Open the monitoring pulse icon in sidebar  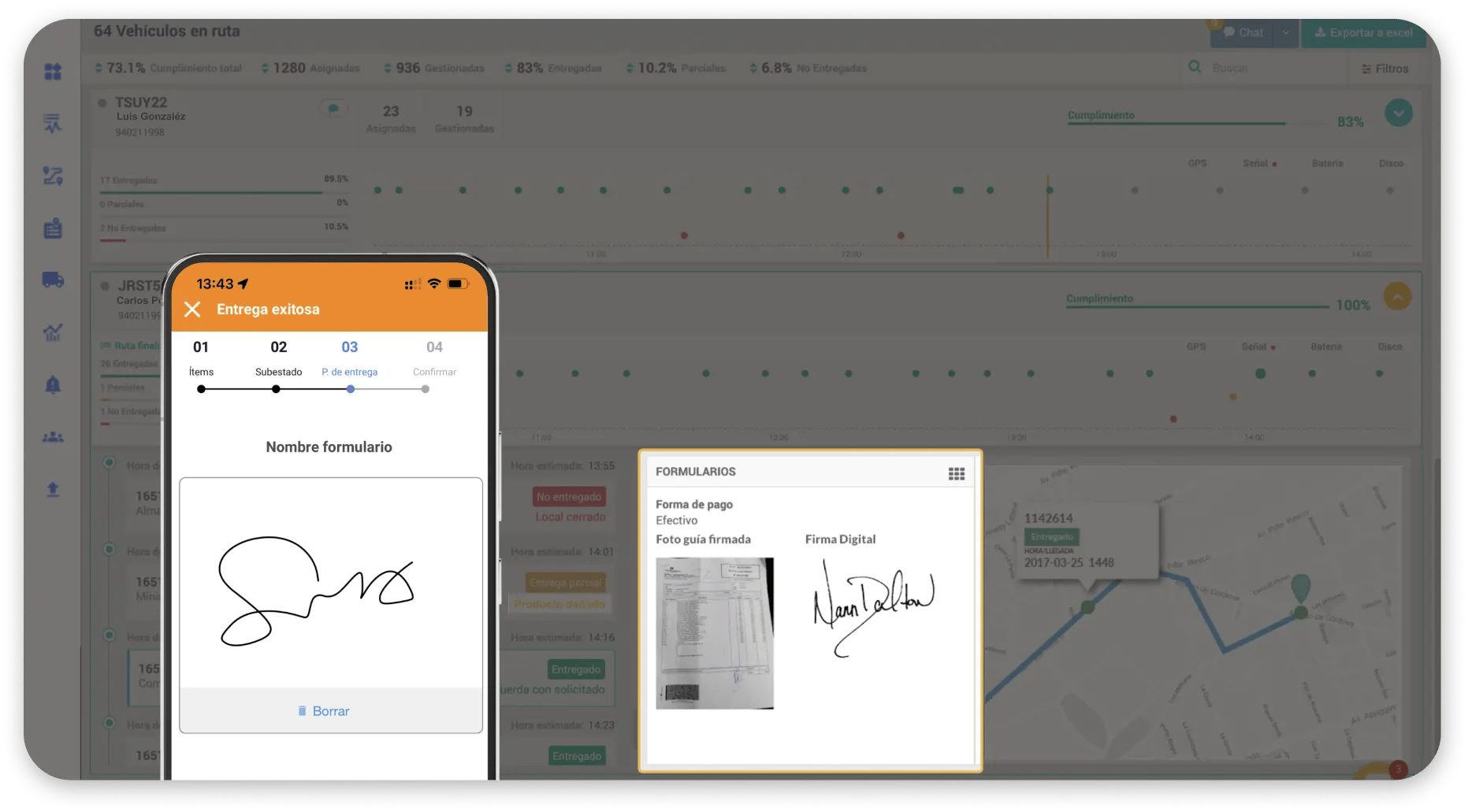pos(53,123)
